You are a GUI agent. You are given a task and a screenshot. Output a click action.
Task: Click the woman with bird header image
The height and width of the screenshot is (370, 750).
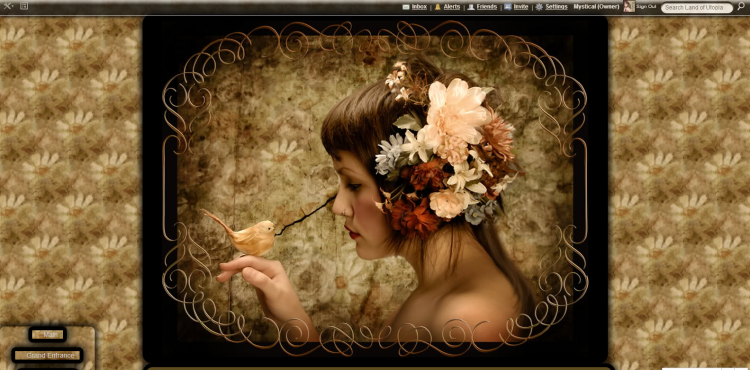point(375,189)
